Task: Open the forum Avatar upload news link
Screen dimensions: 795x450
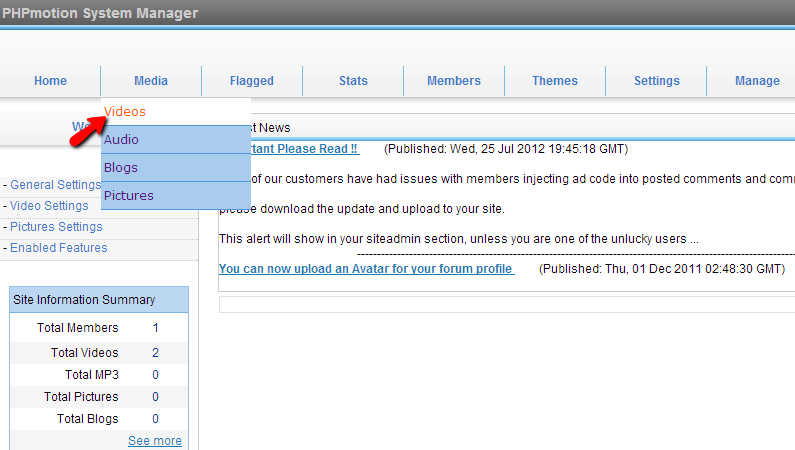Action: (x=367, y=269)
